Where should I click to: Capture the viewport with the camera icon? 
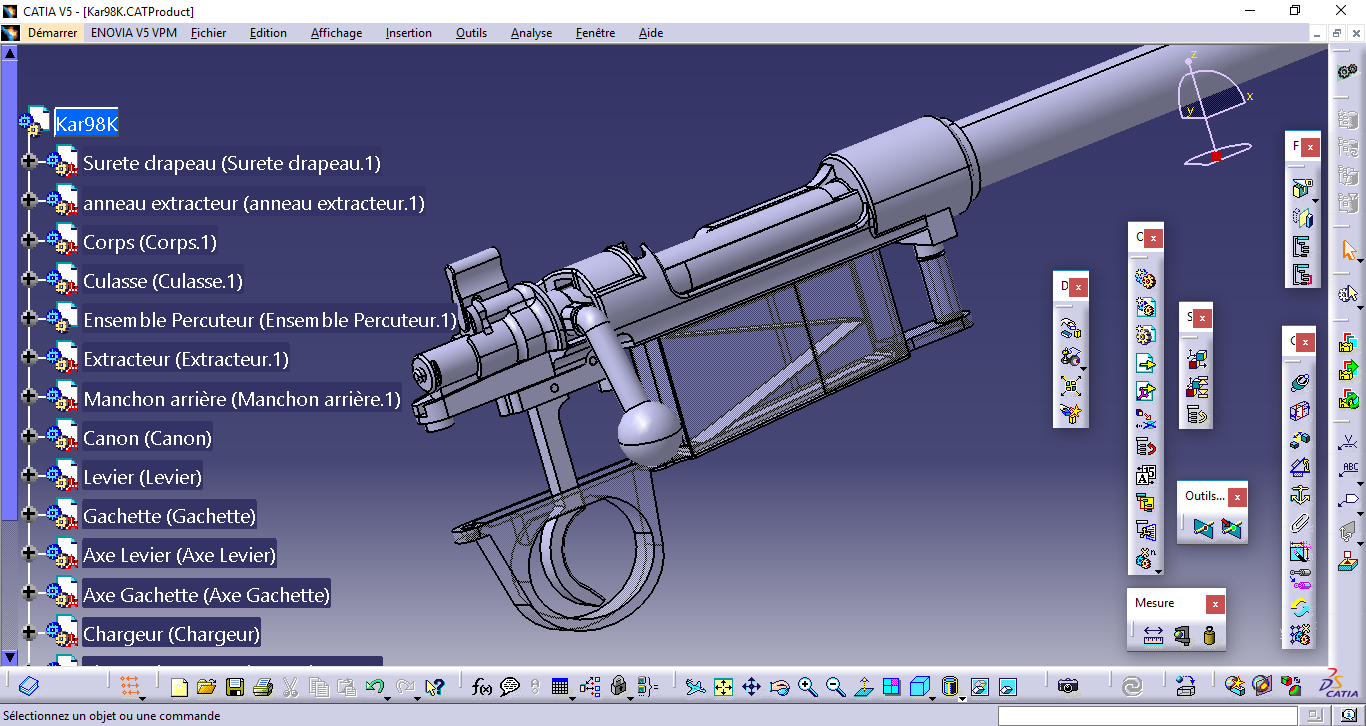(1068, 687)
